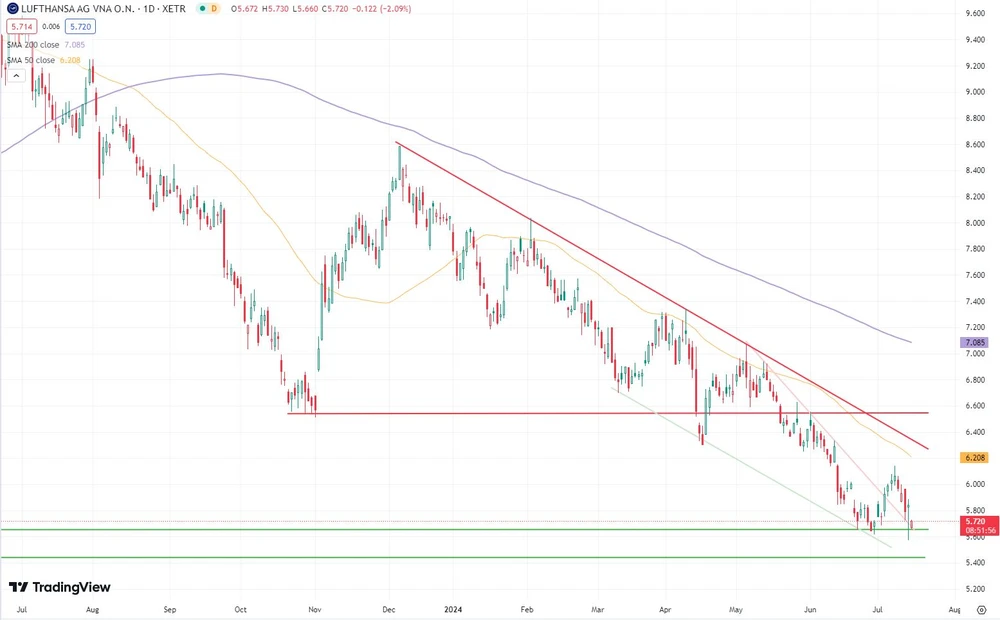Screen dimensions: 1000x620
Task: Click the green data connection dot
Action: pos(202,9)
